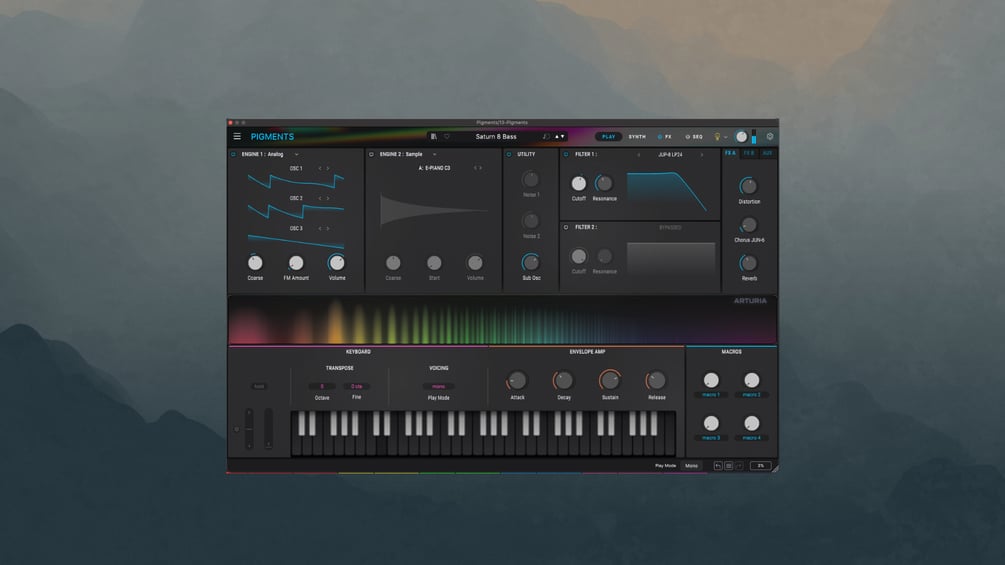
Task: Click the Envelope Amp Attack knob
Action: click(517, 381)
